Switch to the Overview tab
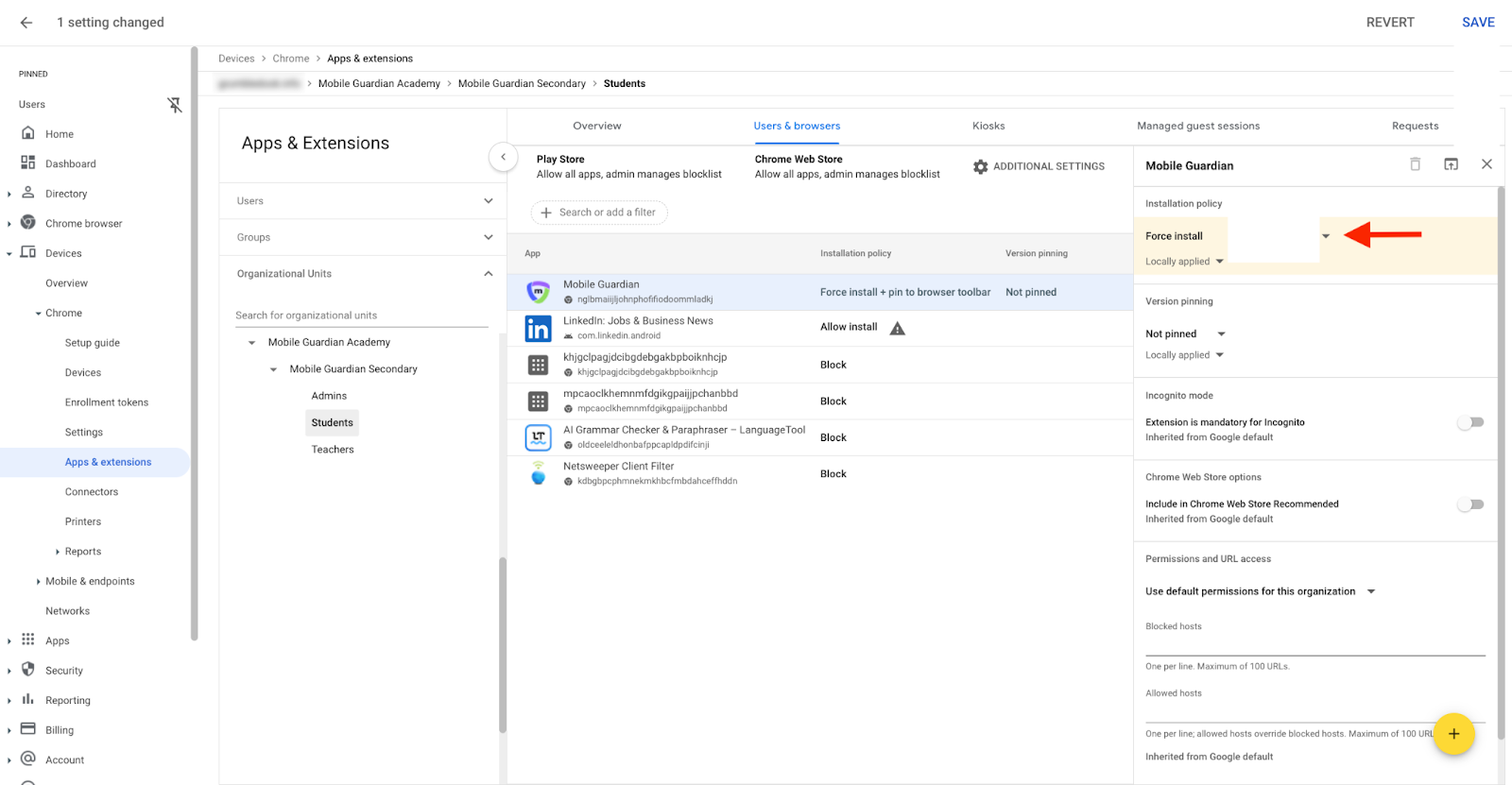The width and height of the screenshot is (1512, 785). (596, 126)
